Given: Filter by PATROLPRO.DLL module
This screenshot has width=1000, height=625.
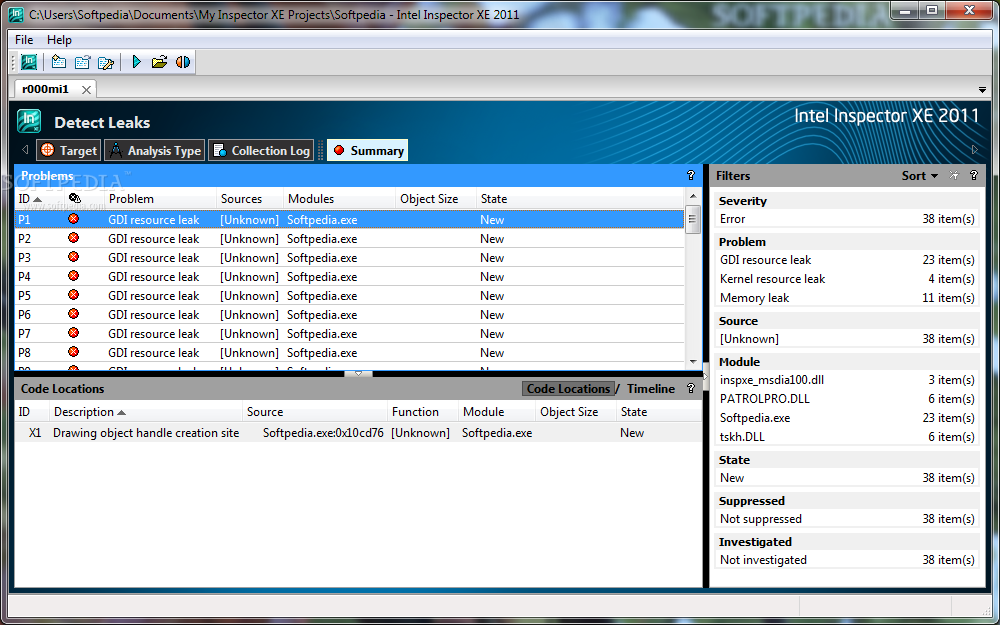Looking at the screenshot, I should (x=847, y=399).
